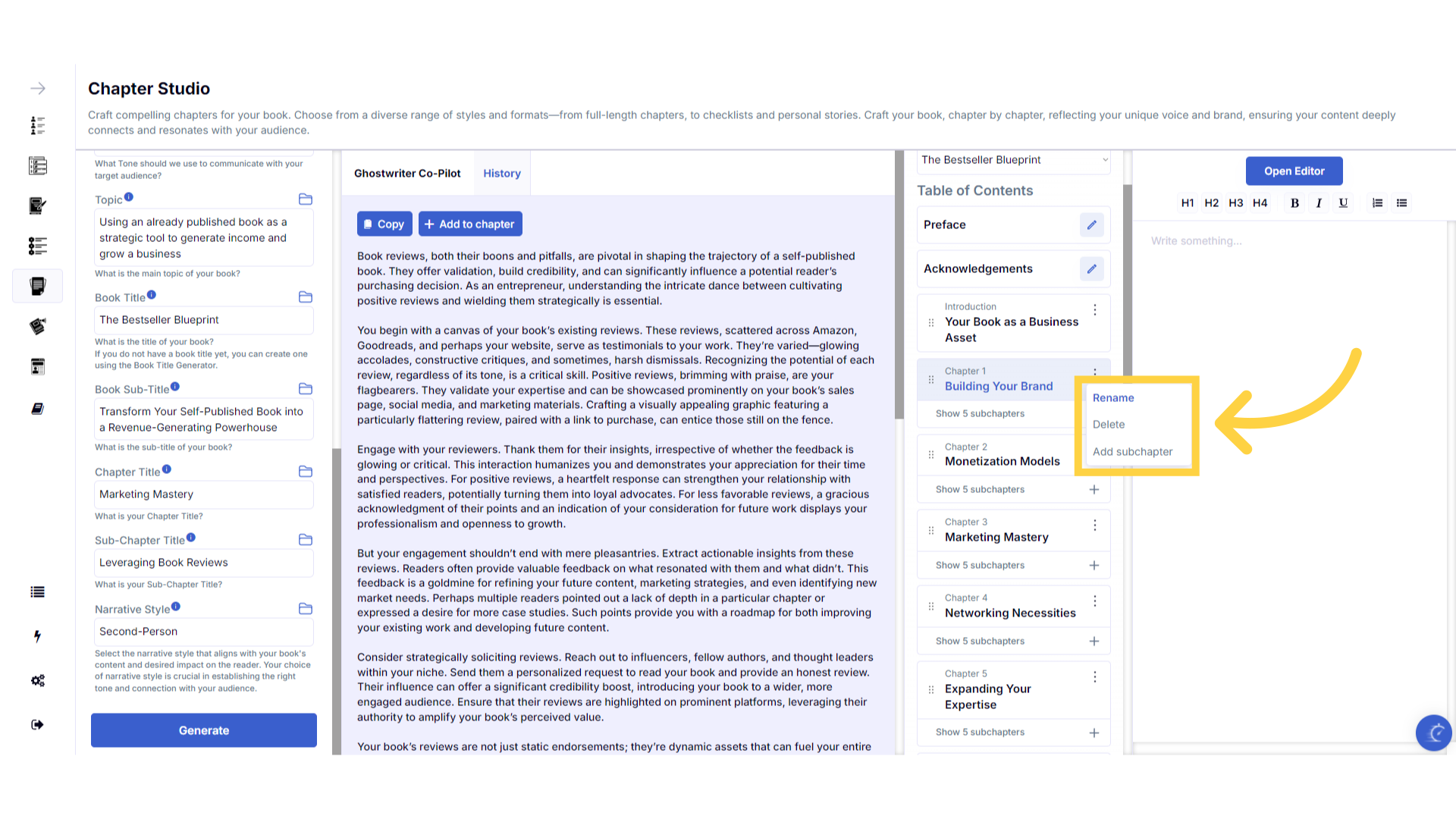Expand the sidebar with the arrow icon

click(x=38, y=89)
